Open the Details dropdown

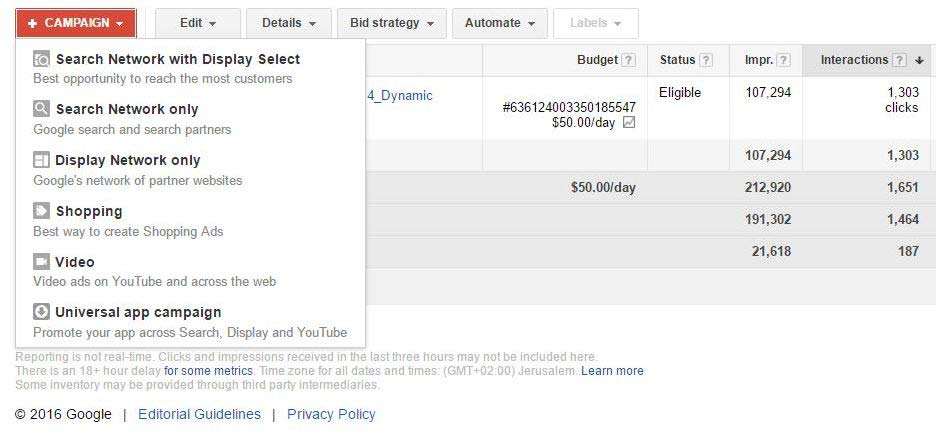(x=288, y=23)
